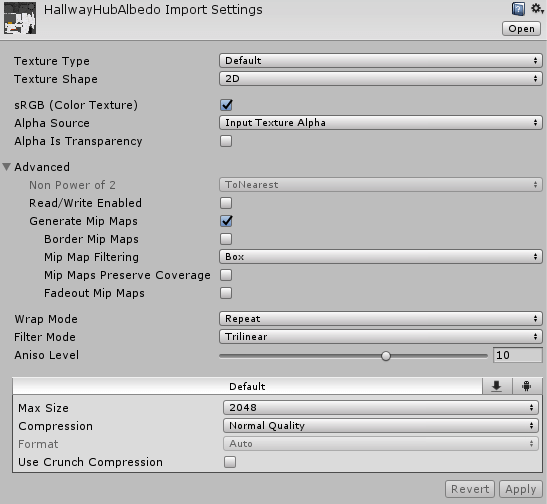Click the Apply button
Screen dimensions: 547x504
(521, 489)
